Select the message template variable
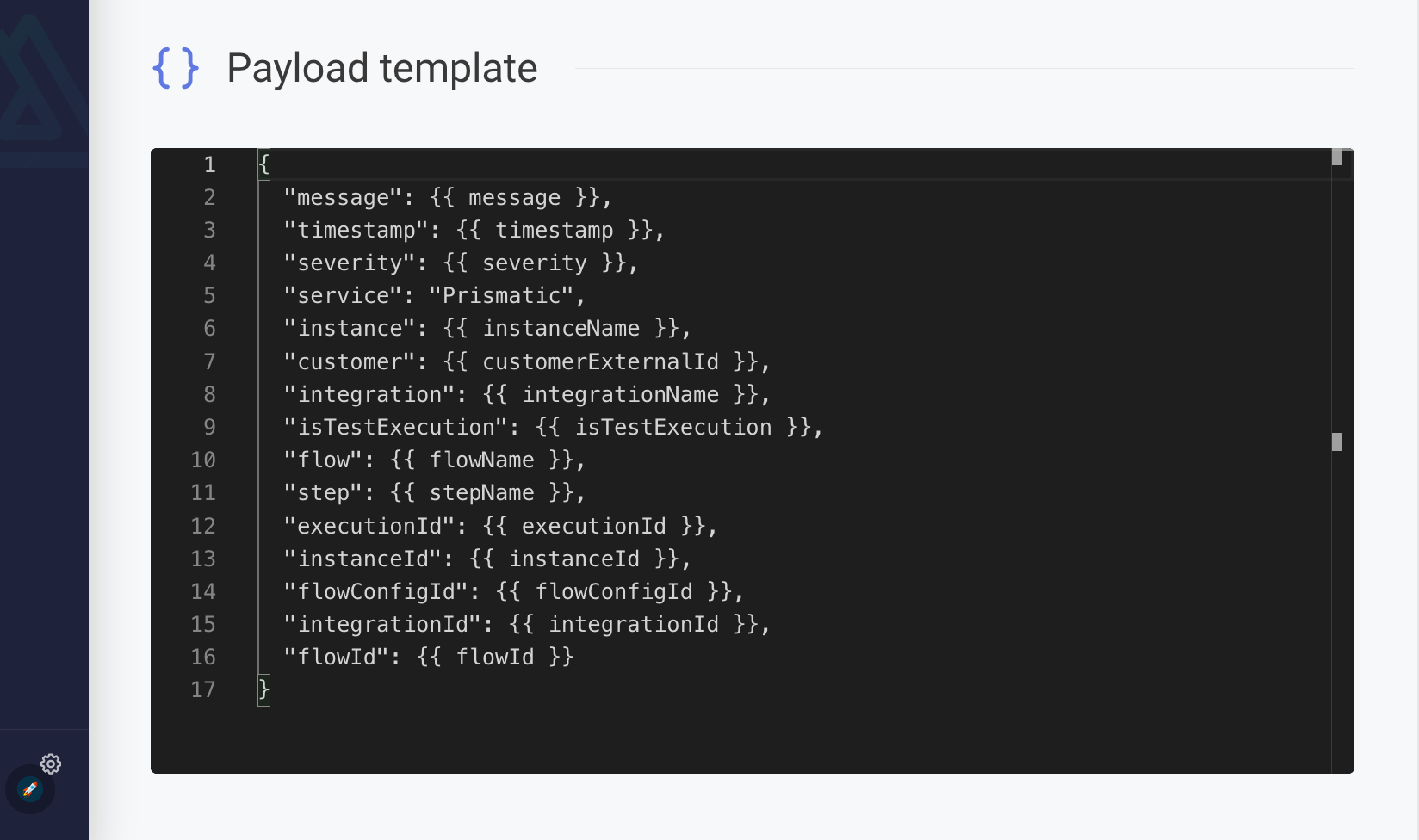The width and height of the screenshot is (1419, 840). click(x=519, y=197)
